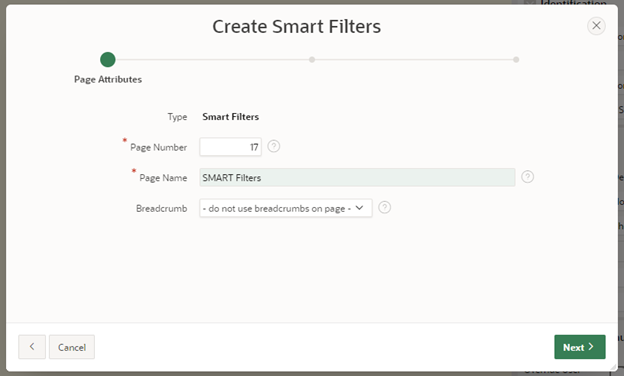Open help for Page Number field

pos(273,146)
